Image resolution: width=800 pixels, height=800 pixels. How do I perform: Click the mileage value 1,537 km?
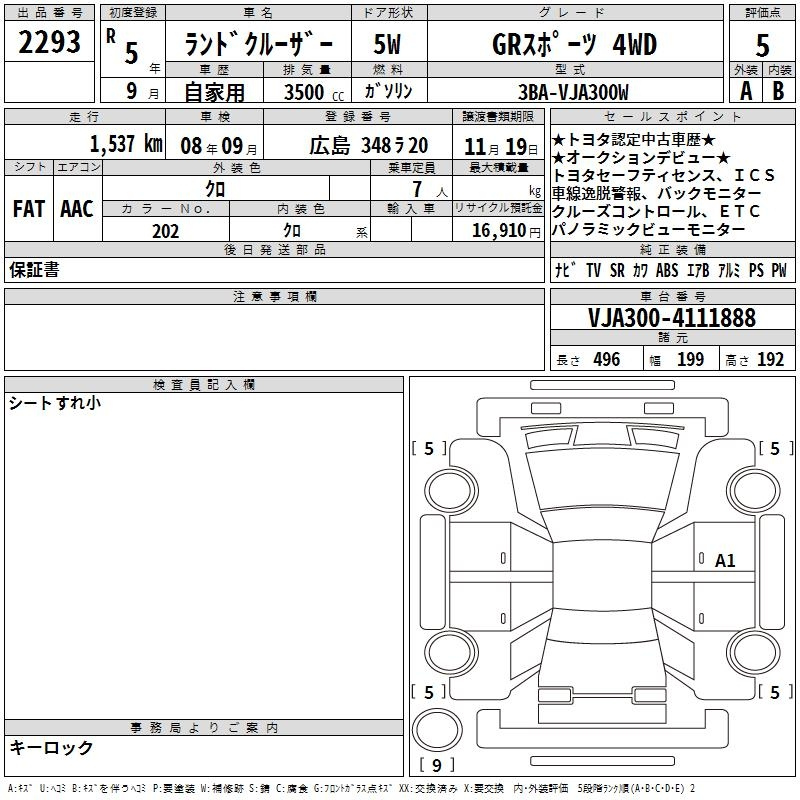(126, 143)
